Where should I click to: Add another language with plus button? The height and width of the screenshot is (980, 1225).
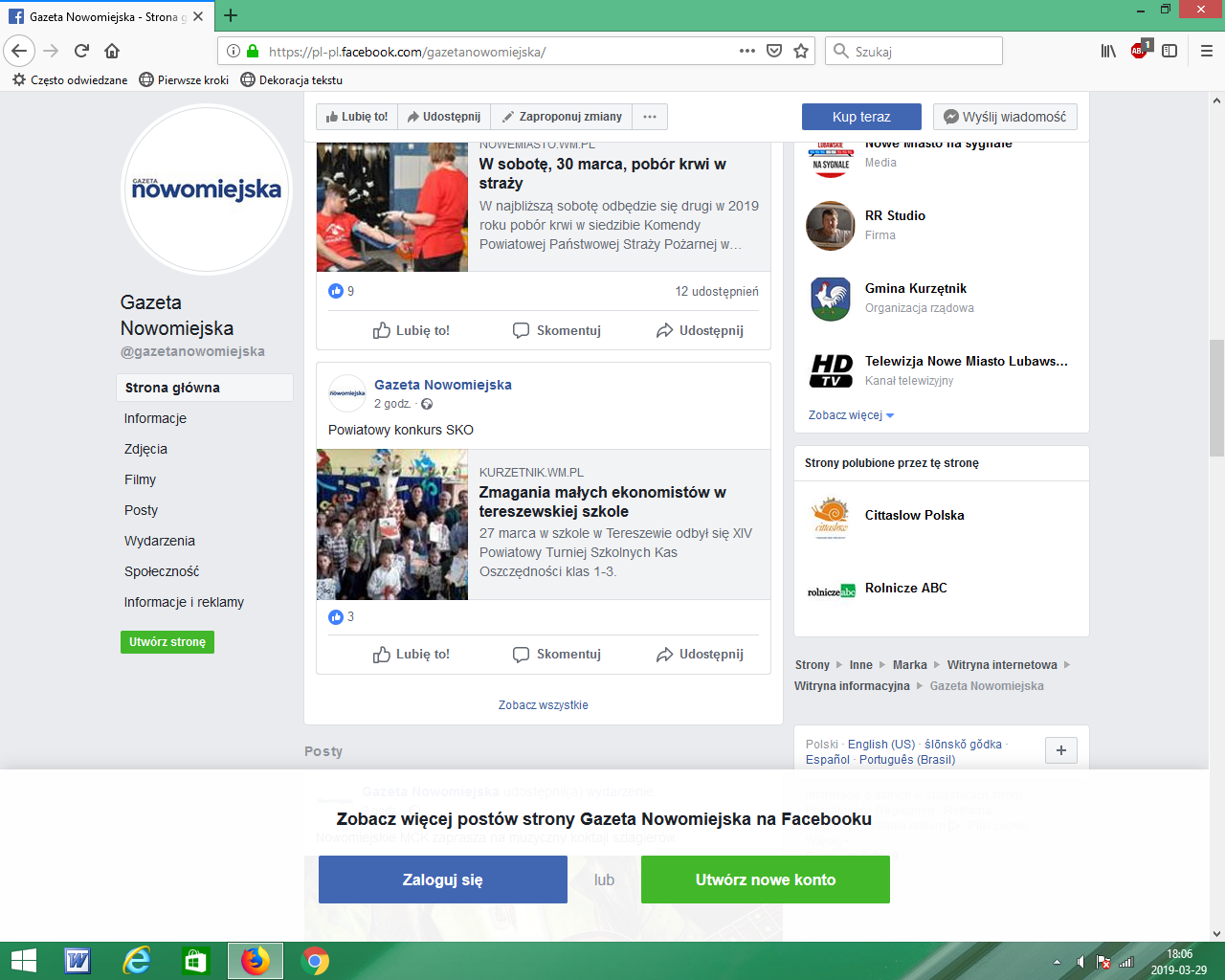pyautogui.click(x=1061, y=750)
